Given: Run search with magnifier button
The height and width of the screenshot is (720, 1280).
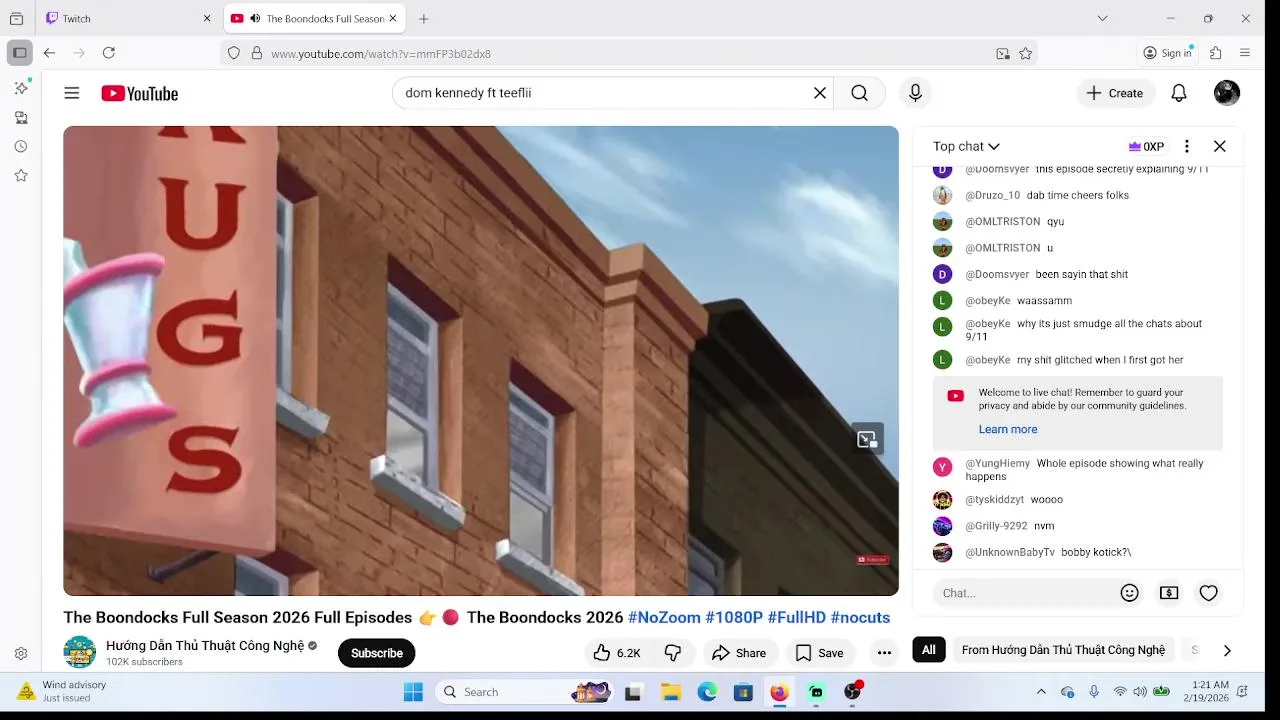Looking at the screenshot, I should (x=859, y=93).
